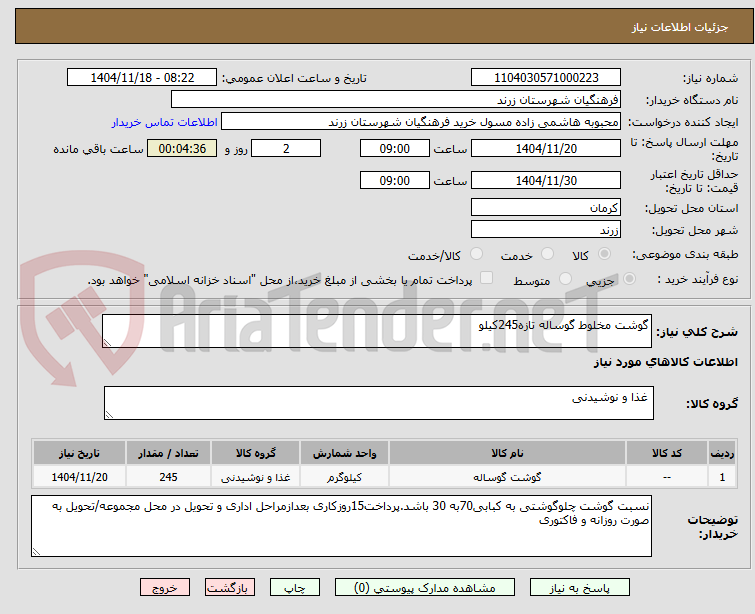Click the ردیف column header
This screenshot has width=755, height=614.
[722, 453]
